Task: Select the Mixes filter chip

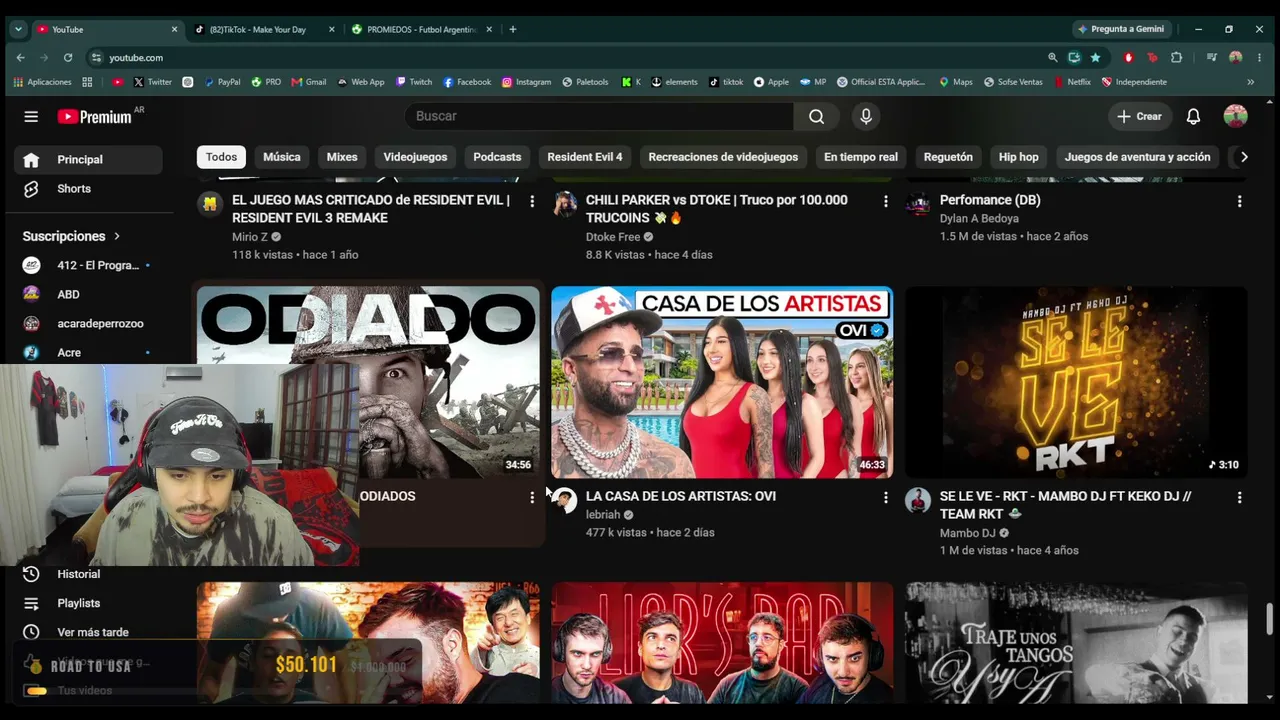Action: (x=342, y=157)
